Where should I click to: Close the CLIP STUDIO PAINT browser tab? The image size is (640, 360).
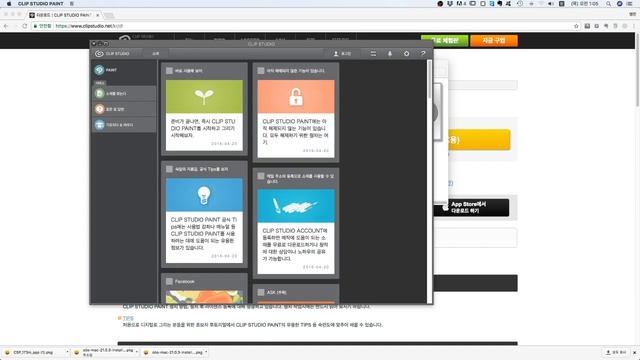97,15
